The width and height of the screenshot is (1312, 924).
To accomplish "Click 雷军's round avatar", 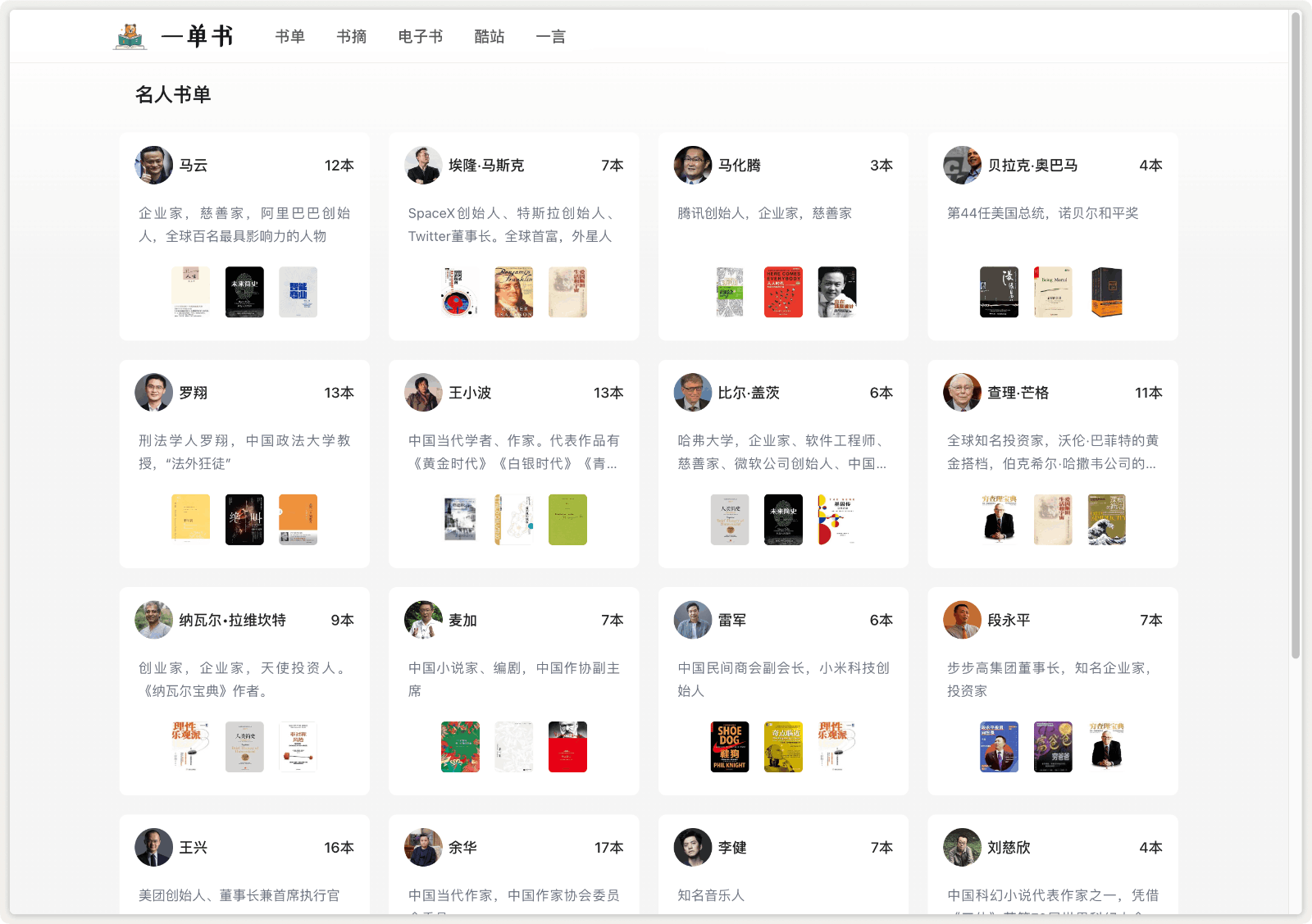I will 693,620.
